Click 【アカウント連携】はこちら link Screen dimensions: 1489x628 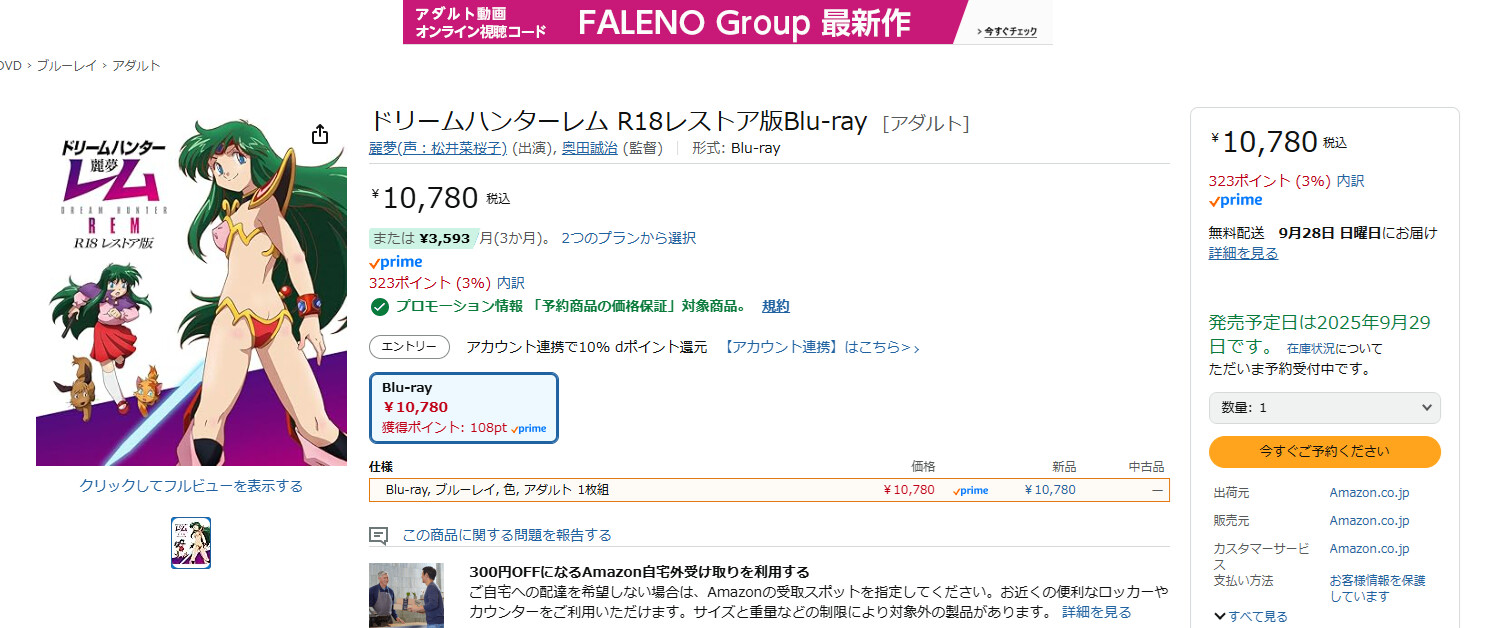coord(821,347)
